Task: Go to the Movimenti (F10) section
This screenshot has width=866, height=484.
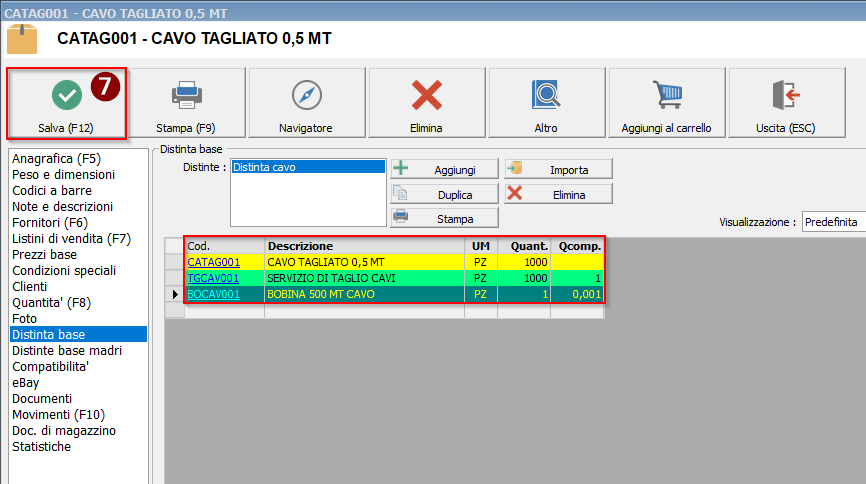Action: (x=58, y=414)
